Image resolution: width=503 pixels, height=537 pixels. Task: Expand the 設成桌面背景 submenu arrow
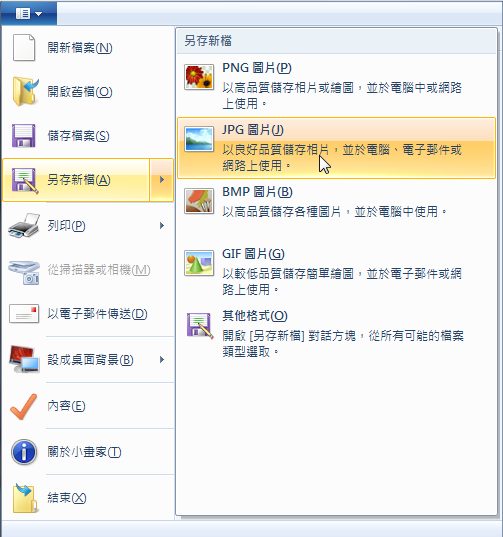point(162,359)
